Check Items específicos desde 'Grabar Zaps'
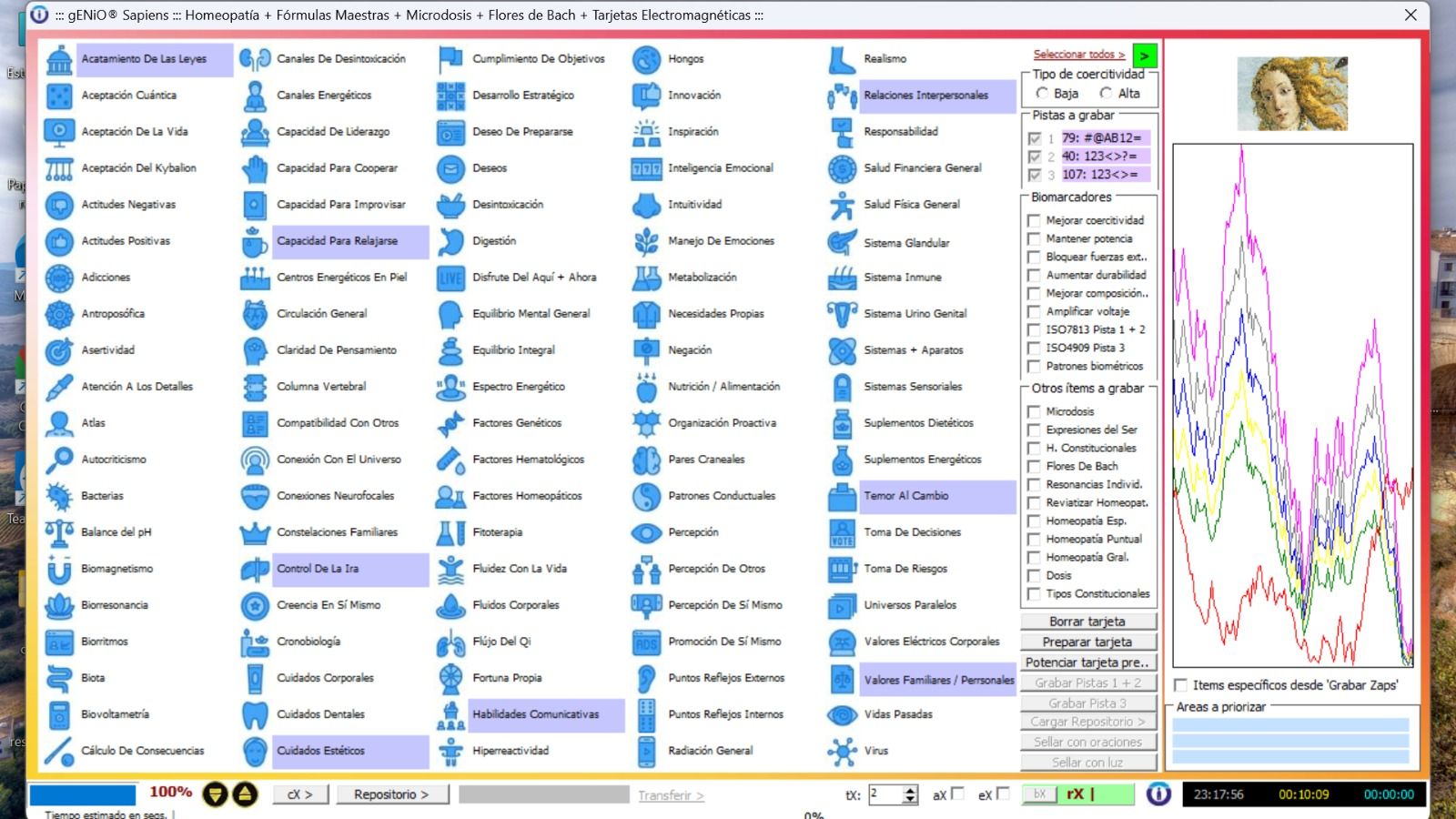The width and height of the screenshot is (1456, 819). [x=1180, y=684]
